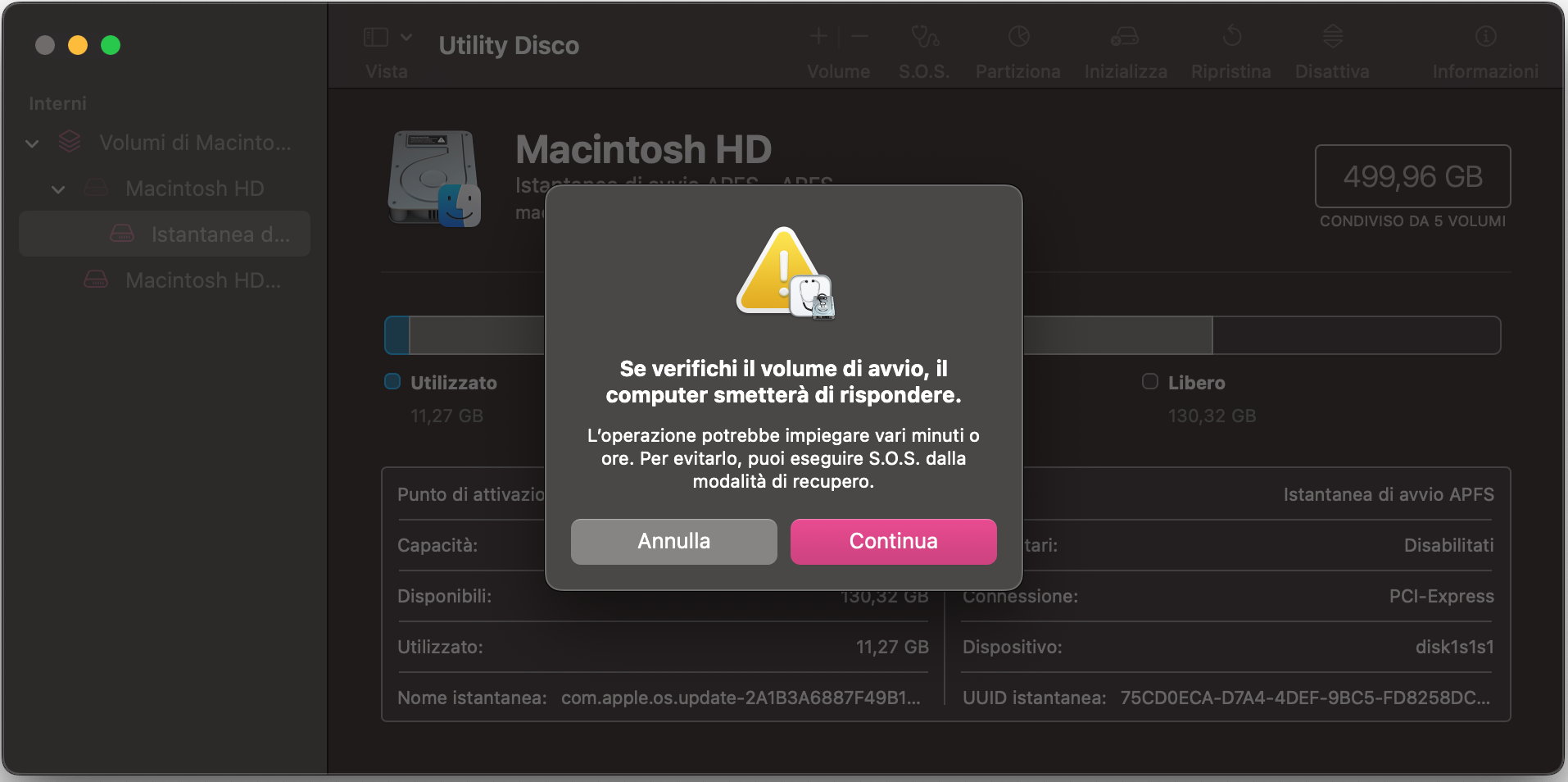This screenshot has height=782, width=1568.
Task: Click the Annulla button in the dialog
Action: (673, 541)
